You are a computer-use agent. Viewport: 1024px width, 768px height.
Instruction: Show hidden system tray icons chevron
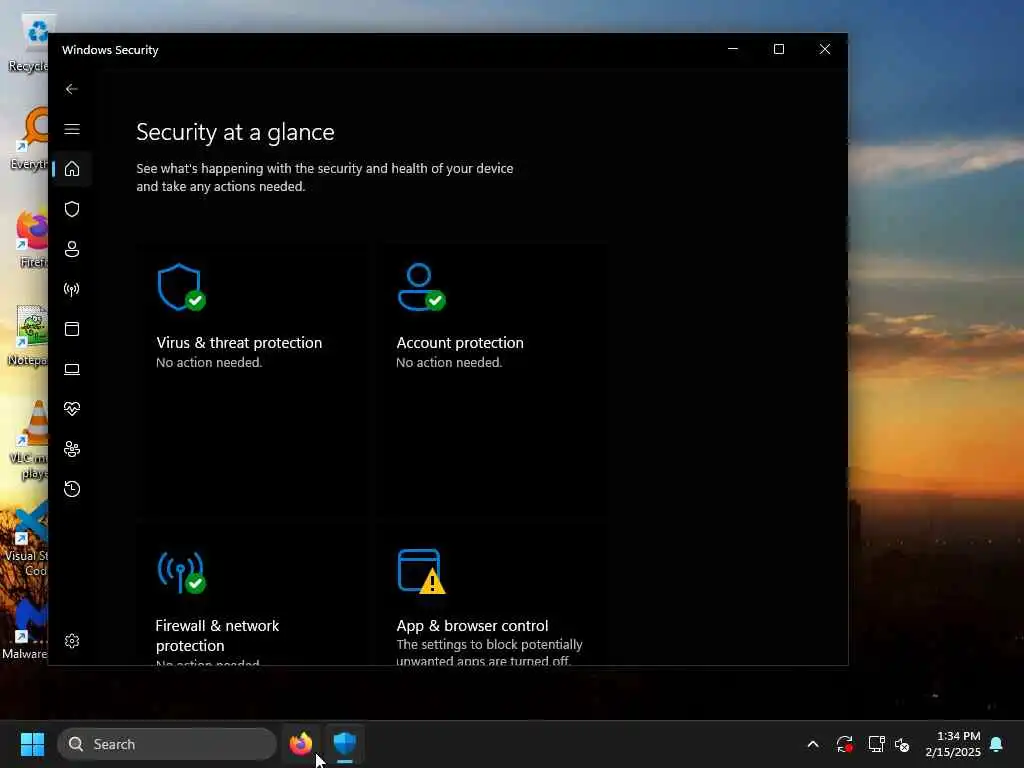(x=813, y=744)
